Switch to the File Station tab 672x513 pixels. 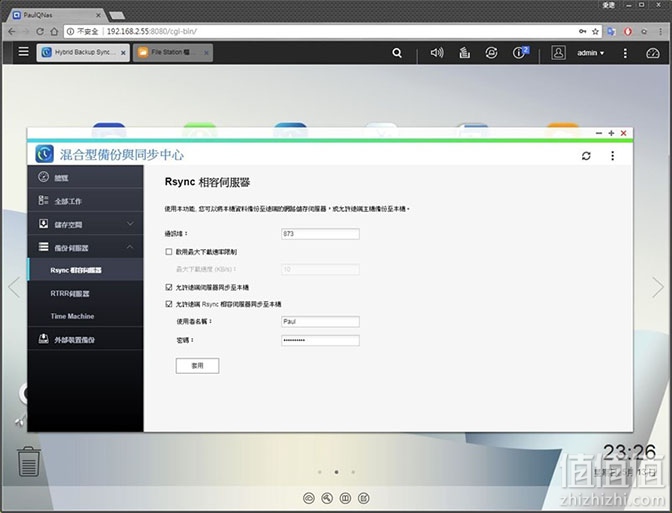tap(173, 52)
